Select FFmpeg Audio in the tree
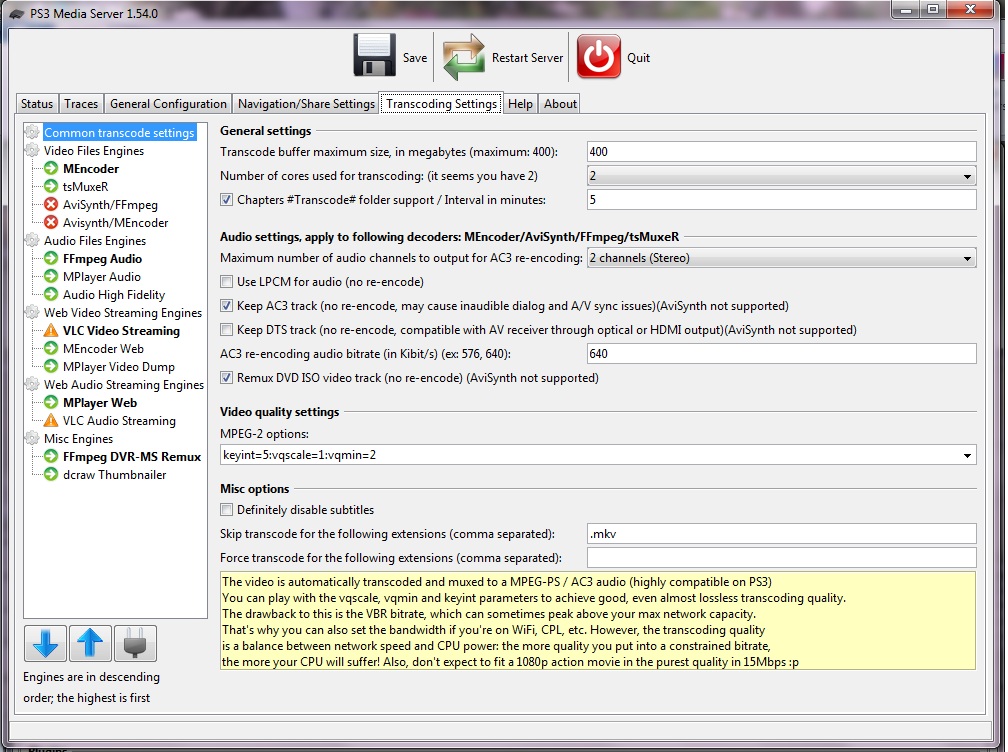This screenshot has height=752, width=1008. coord(102,258)
